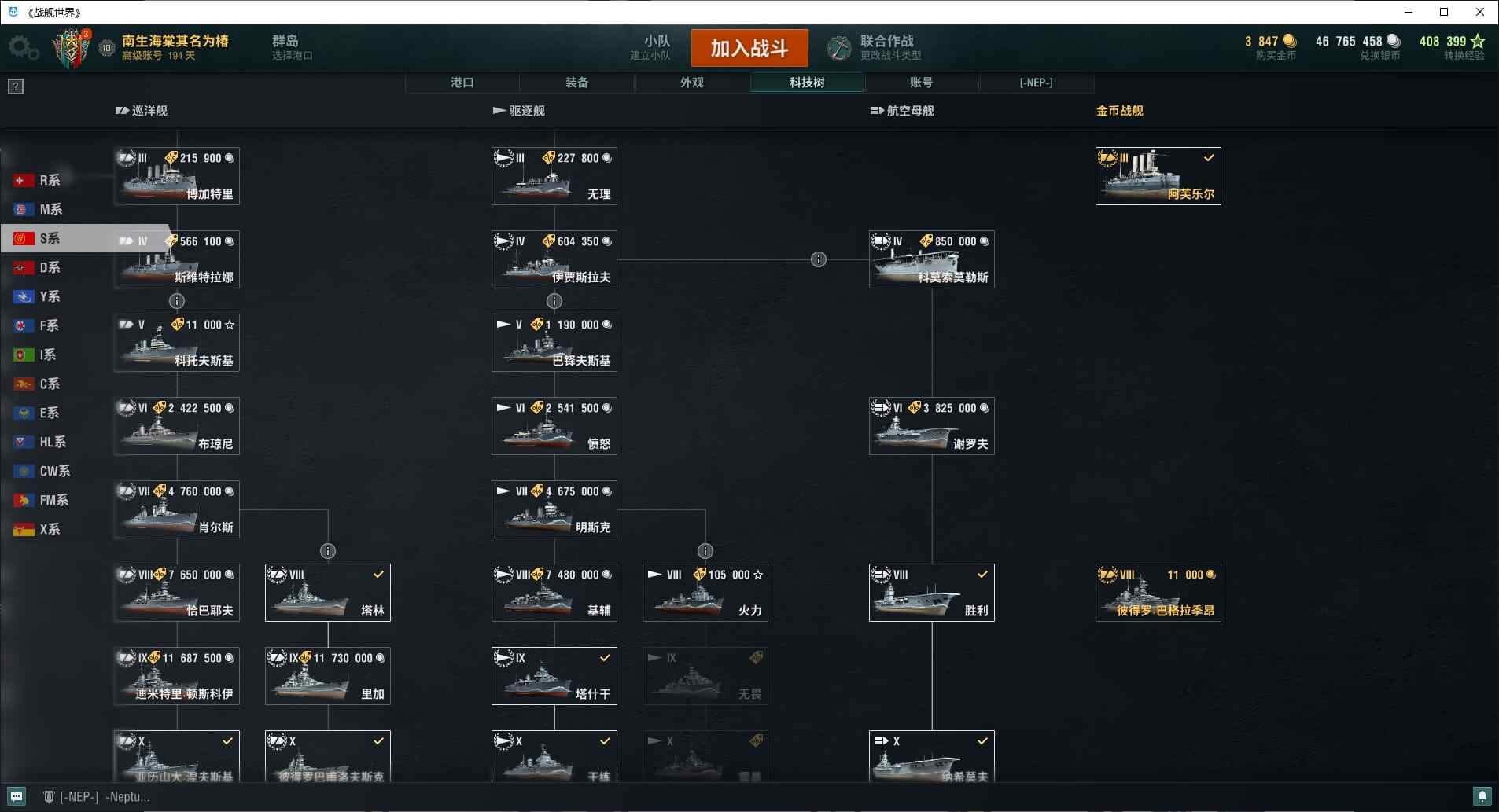The image size is (1499, 812).
Task: Switch to the 装备 tab
Action: 577,83
